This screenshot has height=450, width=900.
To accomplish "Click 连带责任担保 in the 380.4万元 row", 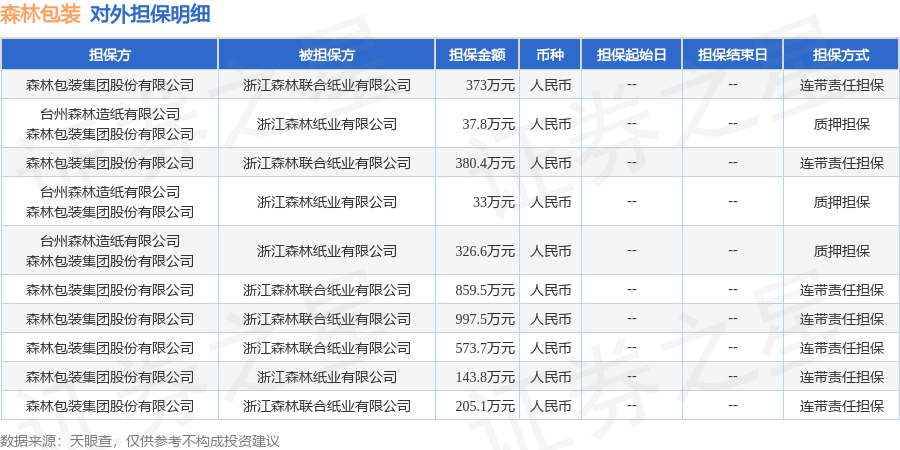I will pos(841,163).
